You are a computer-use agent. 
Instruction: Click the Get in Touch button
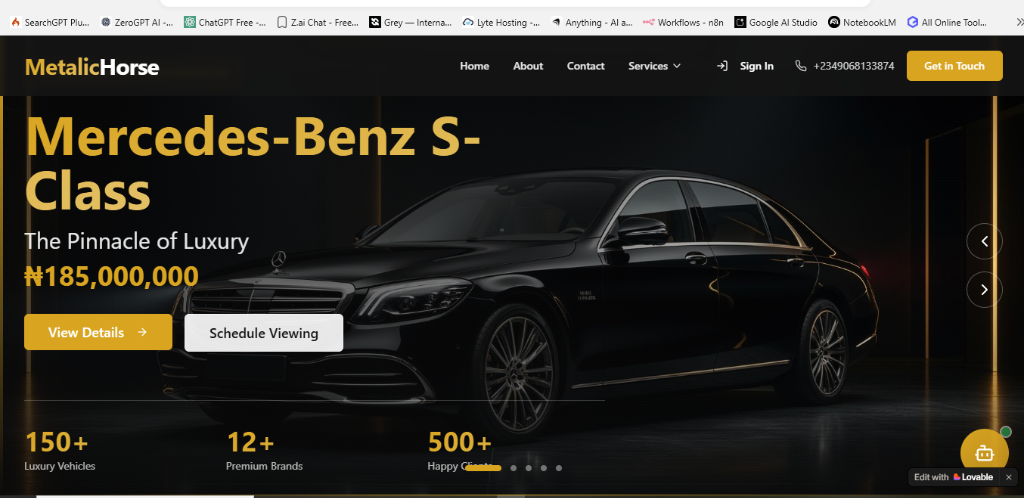[954, 66]
